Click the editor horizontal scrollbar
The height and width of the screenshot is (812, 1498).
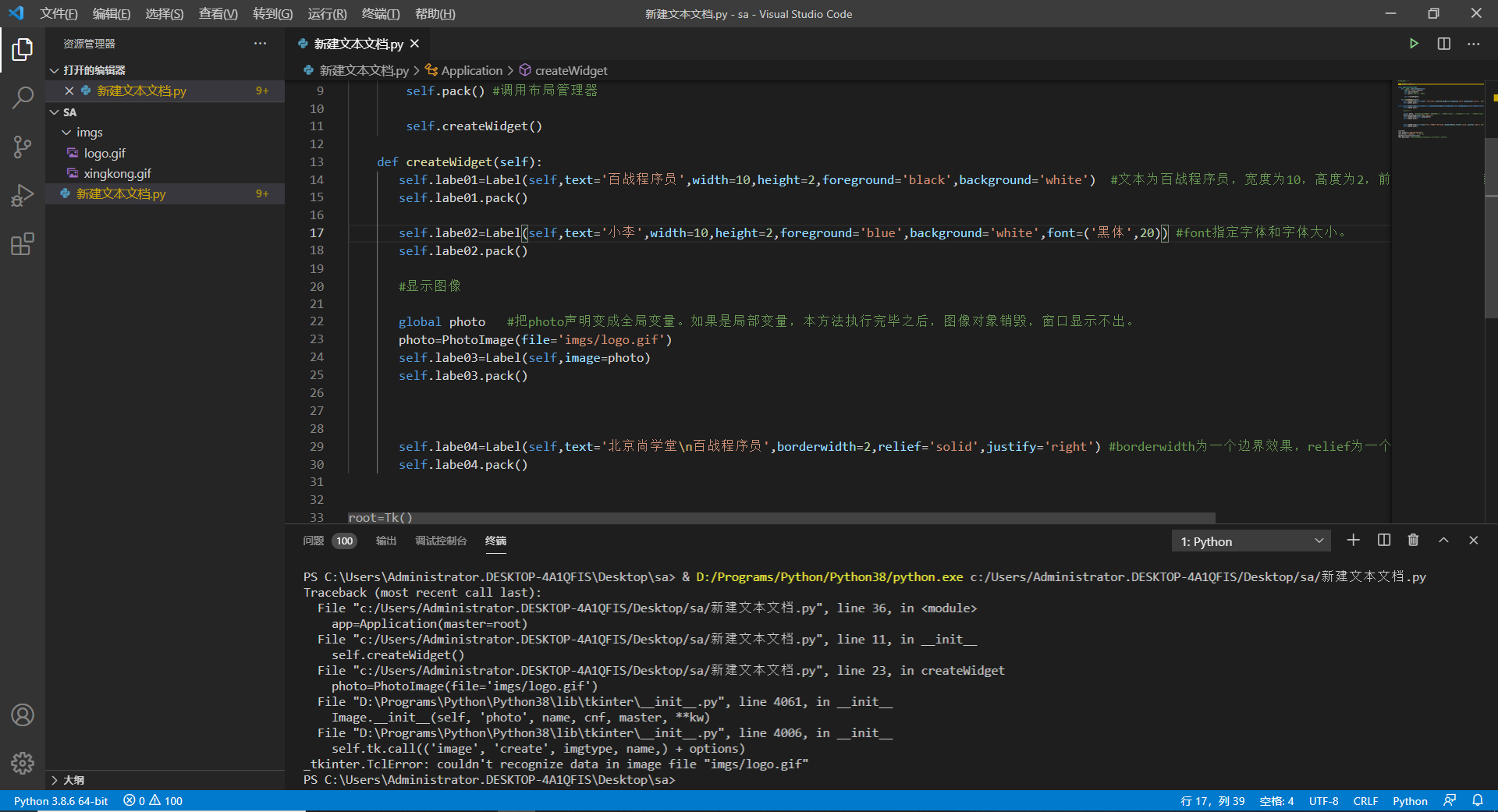tap(781, 518)
